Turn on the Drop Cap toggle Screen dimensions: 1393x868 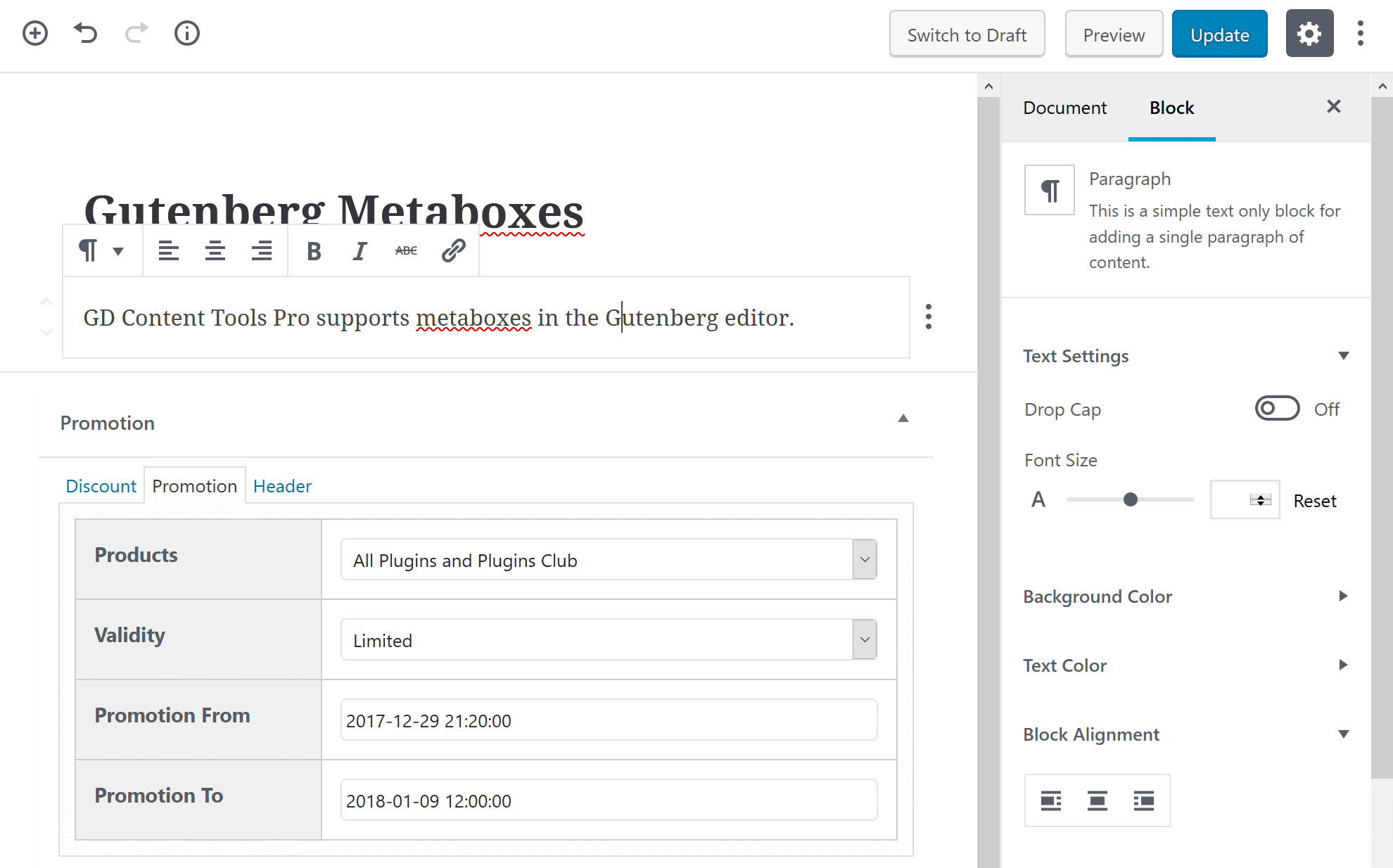pos(1277,409)
